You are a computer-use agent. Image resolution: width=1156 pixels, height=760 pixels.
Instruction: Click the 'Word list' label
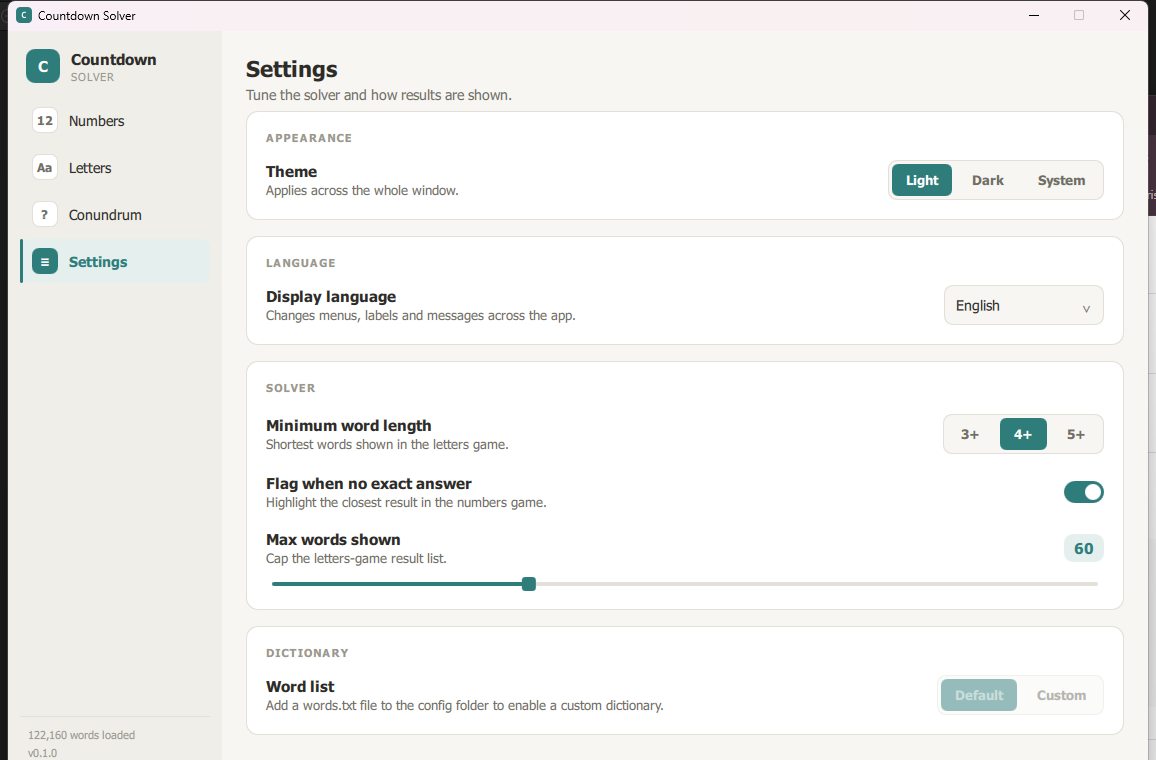tap(300, 686)
